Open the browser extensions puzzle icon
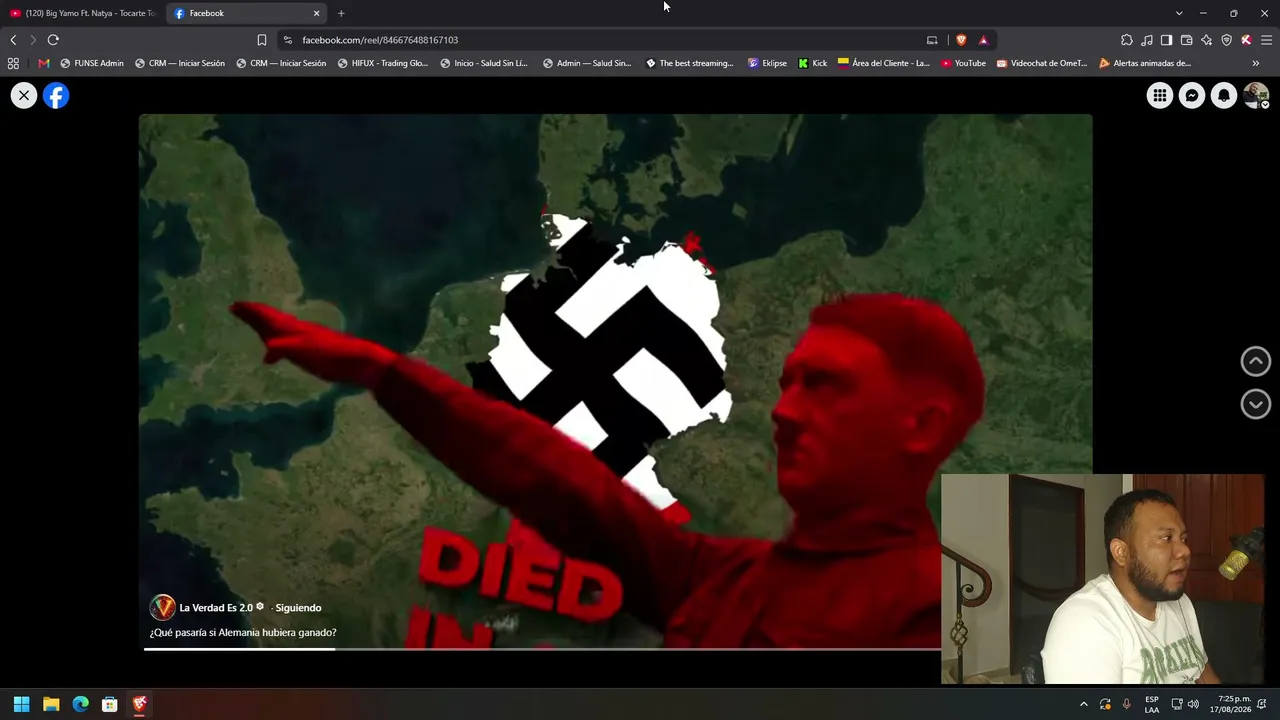The width and height of the screenshot is (1280, 720). coord(1127,40)
